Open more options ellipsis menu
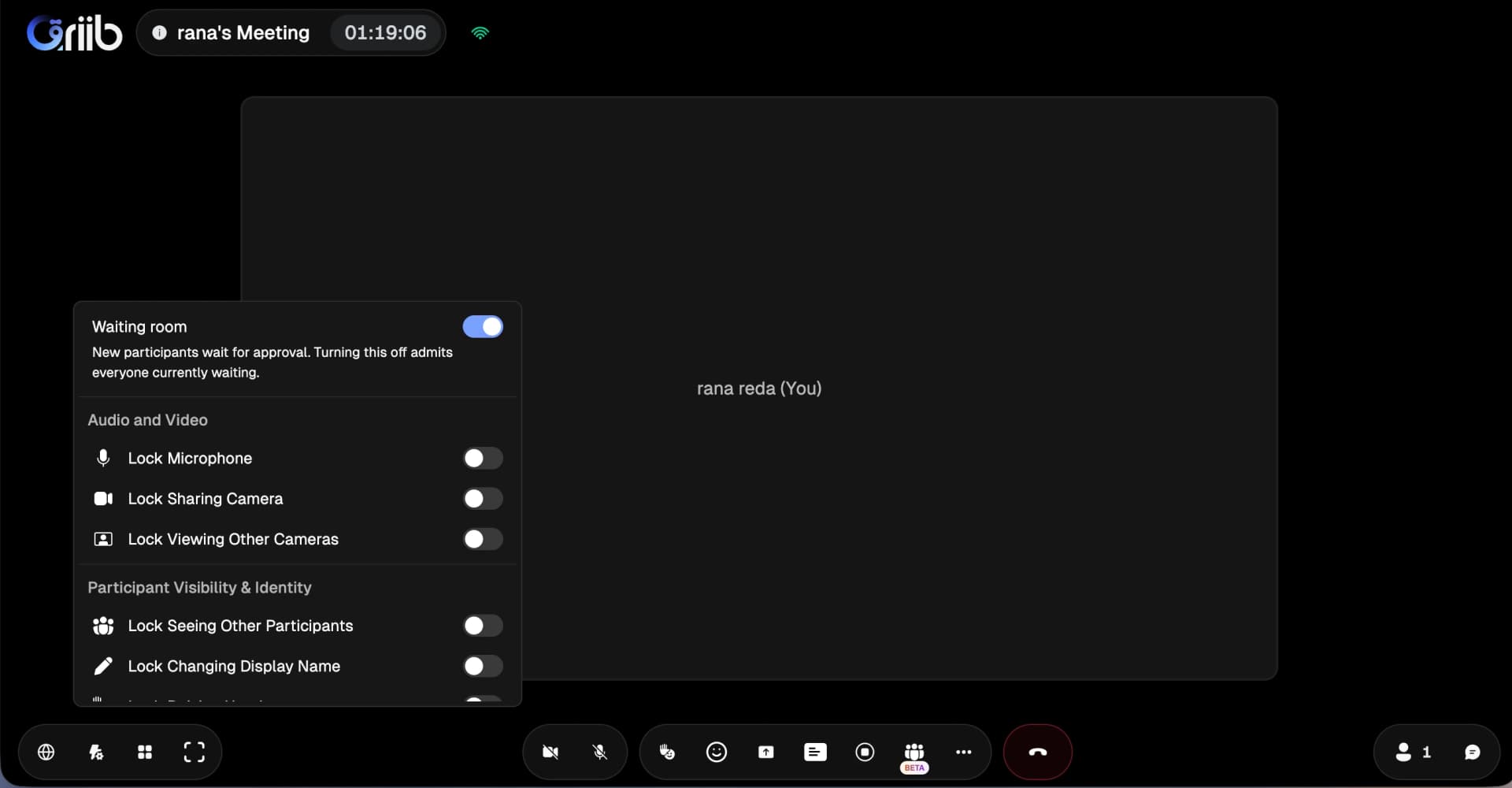Image resolution: width=1512 pixels, height=788 pixels. (x=963, y=753)
